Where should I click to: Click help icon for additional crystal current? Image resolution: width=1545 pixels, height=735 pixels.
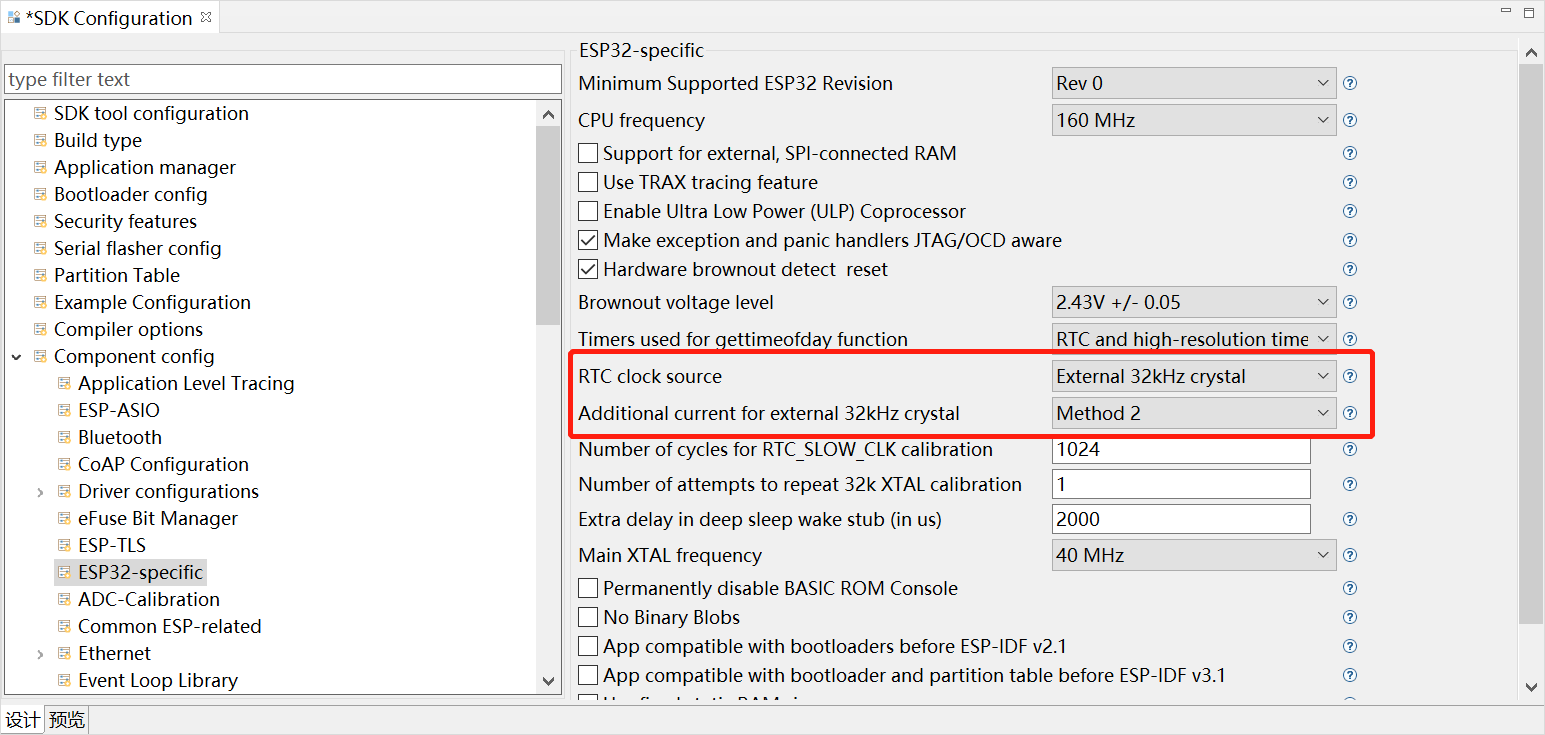(1350, 413)
